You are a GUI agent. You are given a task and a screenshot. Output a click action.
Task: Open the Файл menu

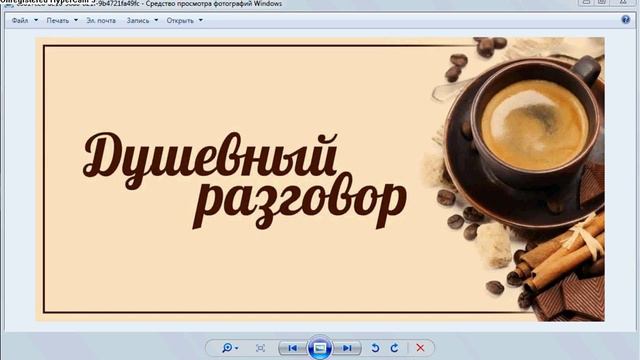tap(20, 20)
